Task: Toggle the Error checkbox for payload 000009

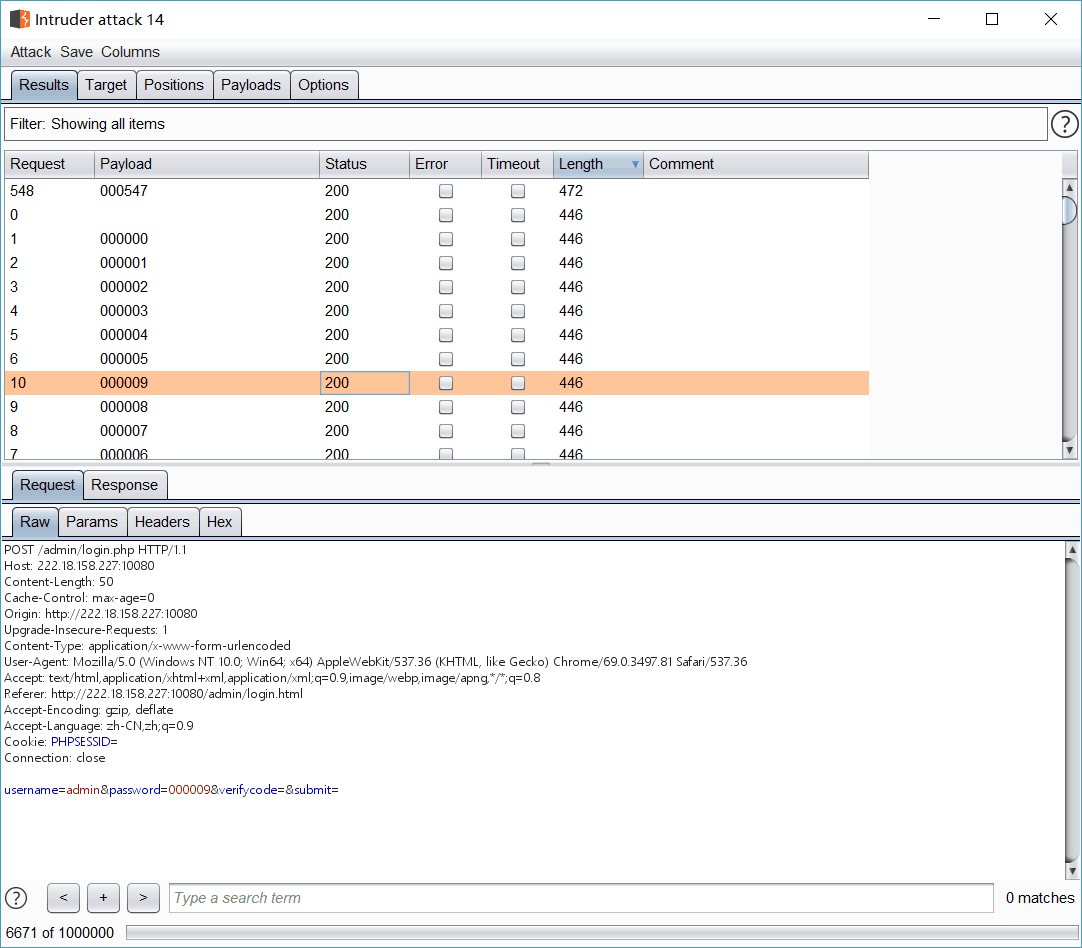Action: [446, 383]
